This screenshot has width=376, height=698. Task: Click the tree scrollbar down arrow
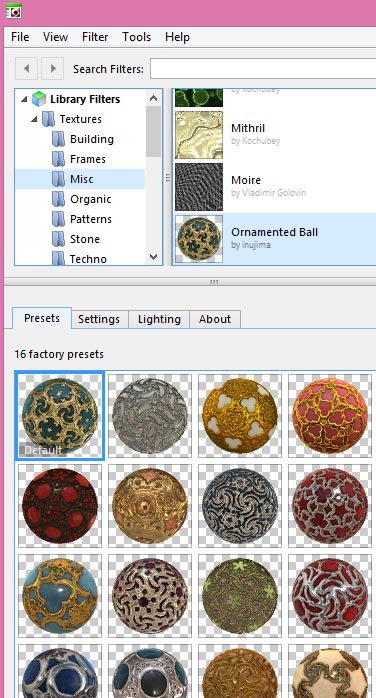coord(154,257)
